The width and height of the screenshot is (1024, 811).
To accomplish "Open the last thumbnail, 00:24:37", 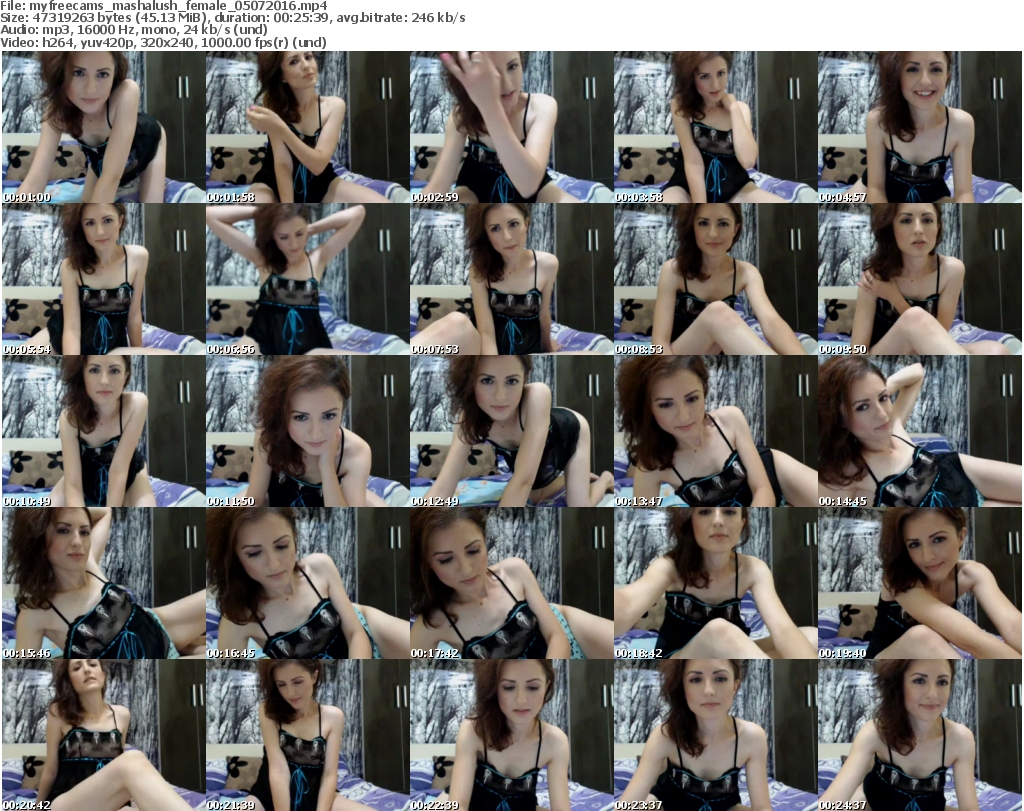I will (x=920, y=735).
